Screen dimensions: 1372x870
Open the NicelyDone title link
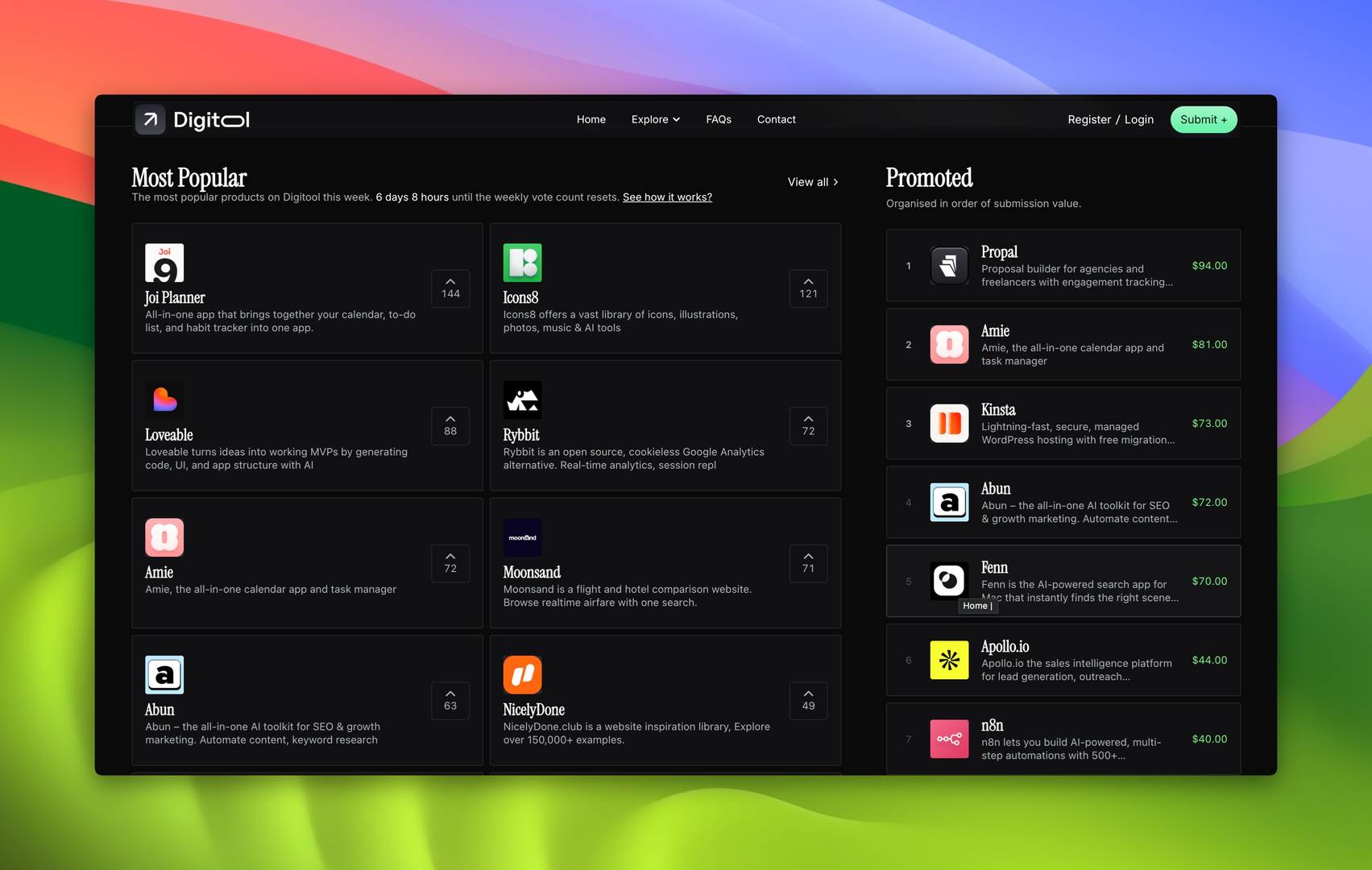(x=534, y=710)
